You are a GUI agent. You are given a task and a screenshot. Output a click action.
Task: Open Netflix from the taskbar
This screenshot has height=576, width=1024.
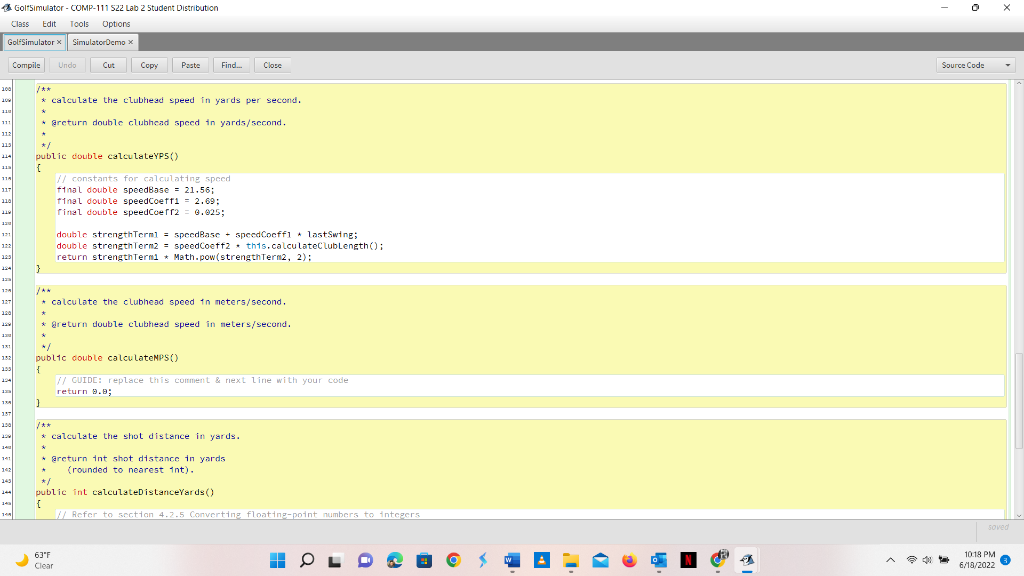[688, 560]
